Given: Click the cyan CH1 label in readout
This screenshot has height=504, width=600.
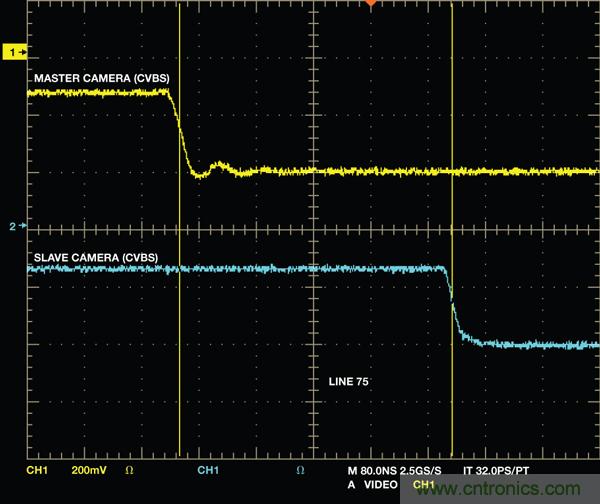Looking at the screenshot, I should 209,469.
